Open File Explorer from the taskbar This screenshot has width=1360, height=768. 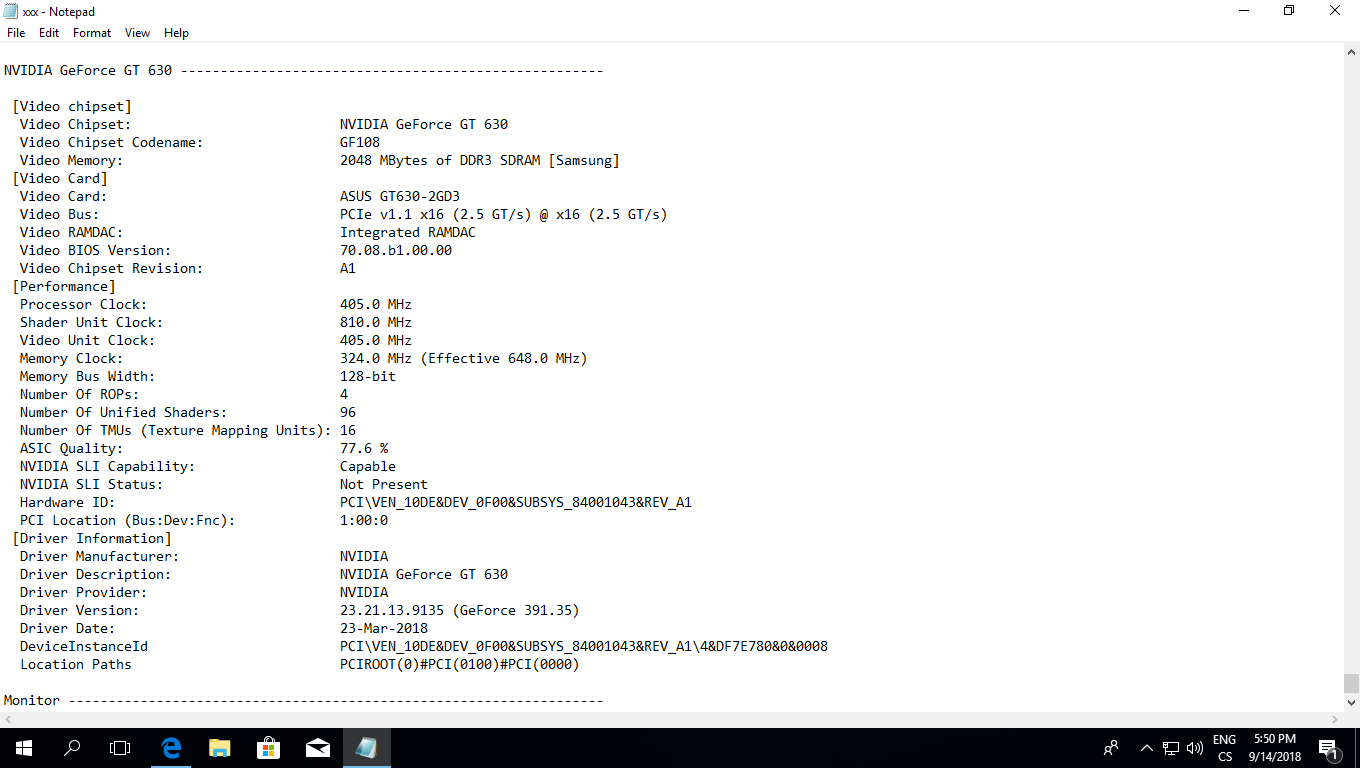(x=220, y=748)
